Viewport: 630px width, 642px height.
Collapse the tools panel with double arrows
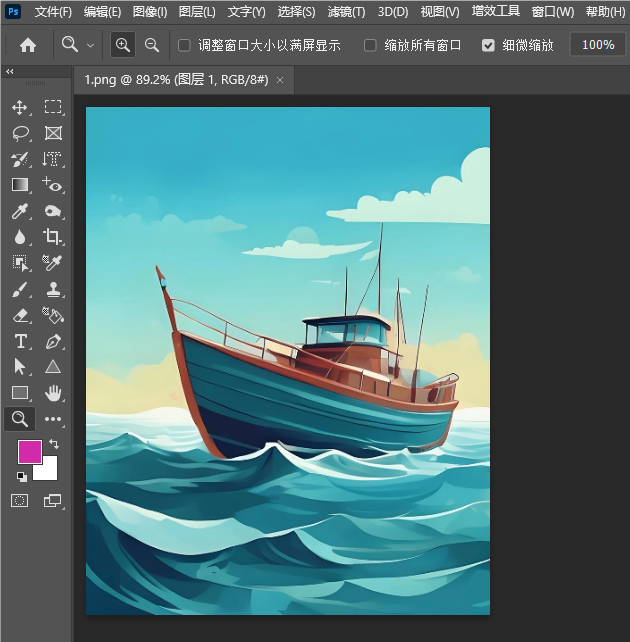[10, 72]
